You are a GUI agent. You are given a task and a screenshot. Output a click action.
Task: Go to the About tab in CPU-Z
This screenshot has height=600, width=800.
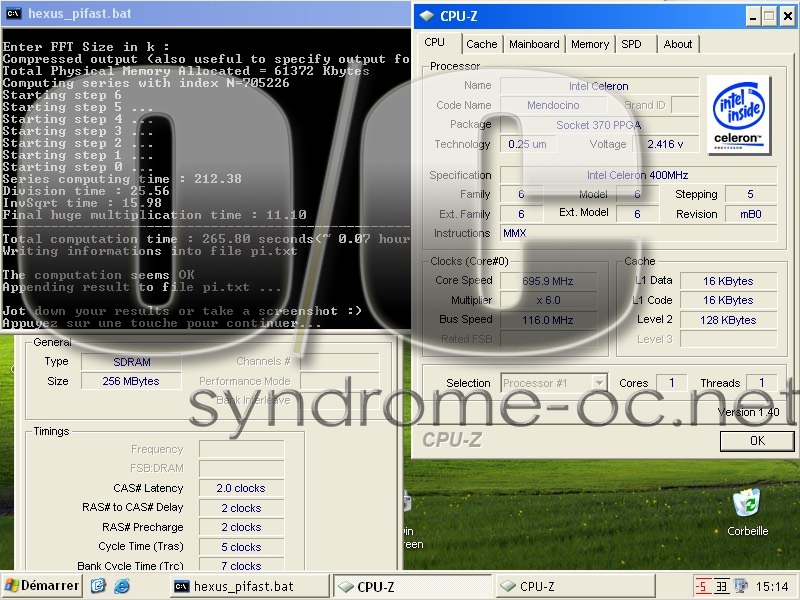tap(678, 44)
